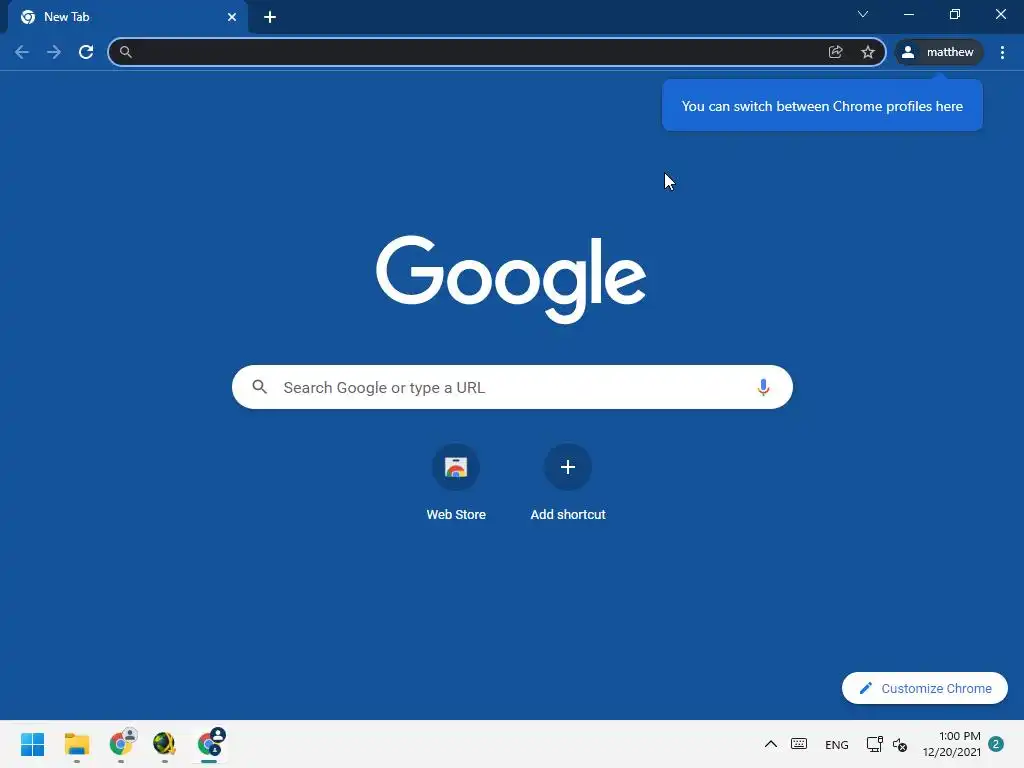Click the Chrome profiles tooltip bubble
This screenshot has height=768, width=1024.
[x=822, y=106]
